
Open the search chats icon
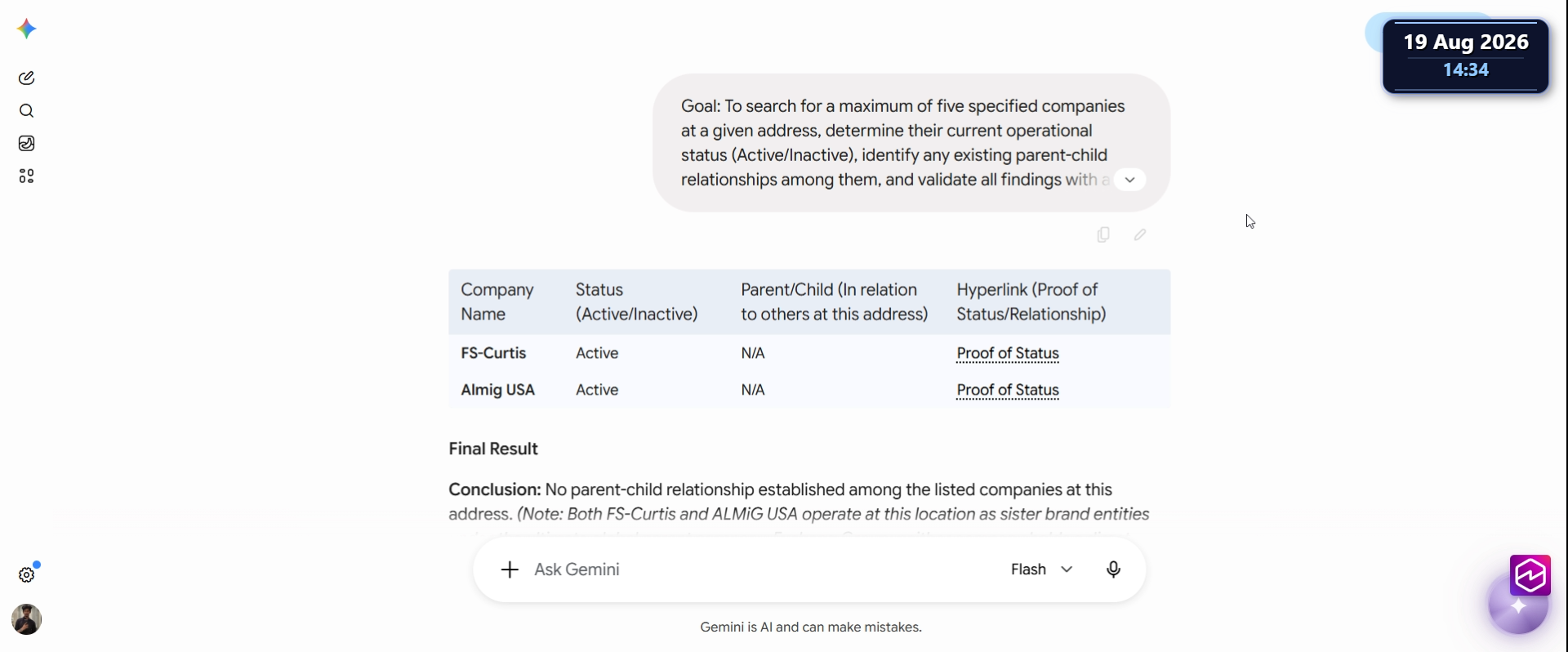click(26, 110)
